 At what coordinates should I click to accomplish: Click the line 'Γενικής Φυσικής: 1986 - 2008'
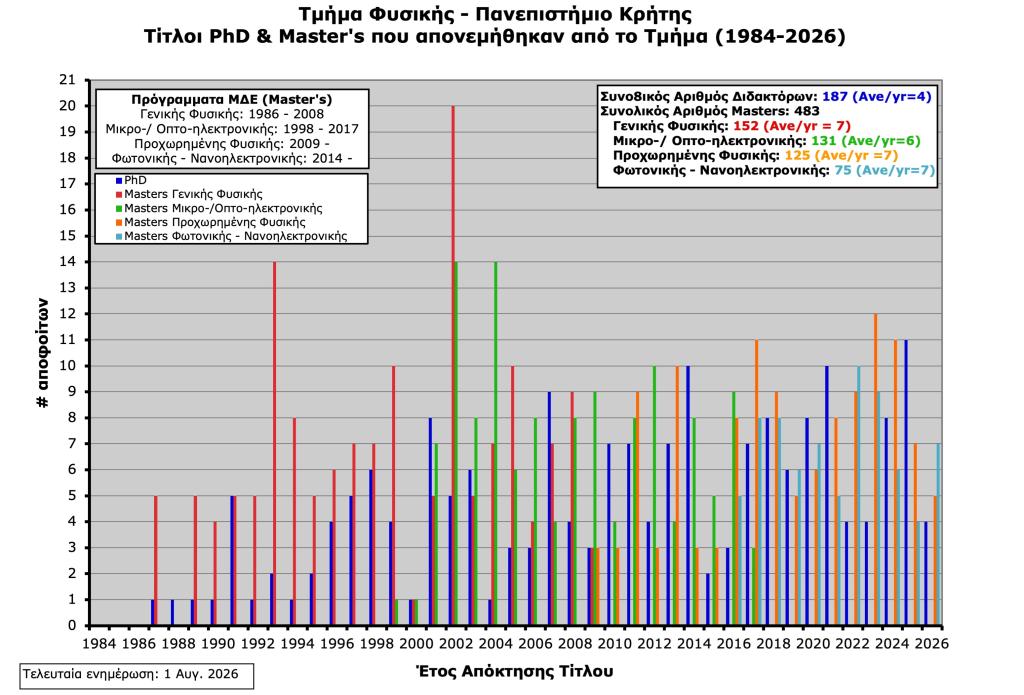coord(232,114)
